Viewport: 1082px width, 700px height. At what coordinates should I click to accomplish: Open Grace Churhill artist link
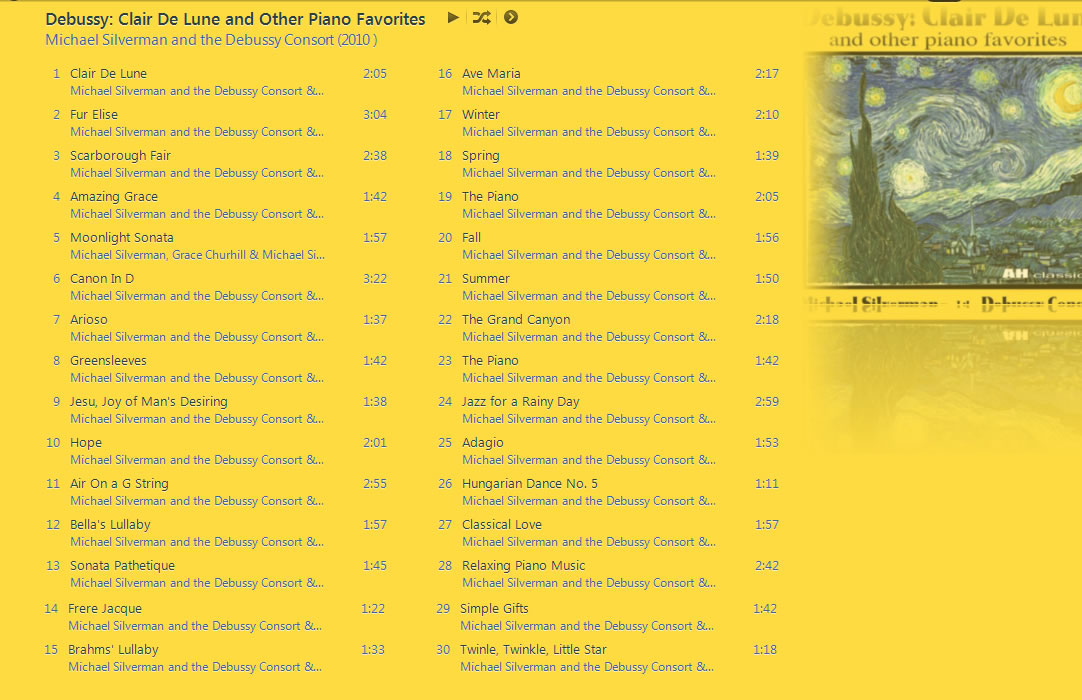pos(208,255)
